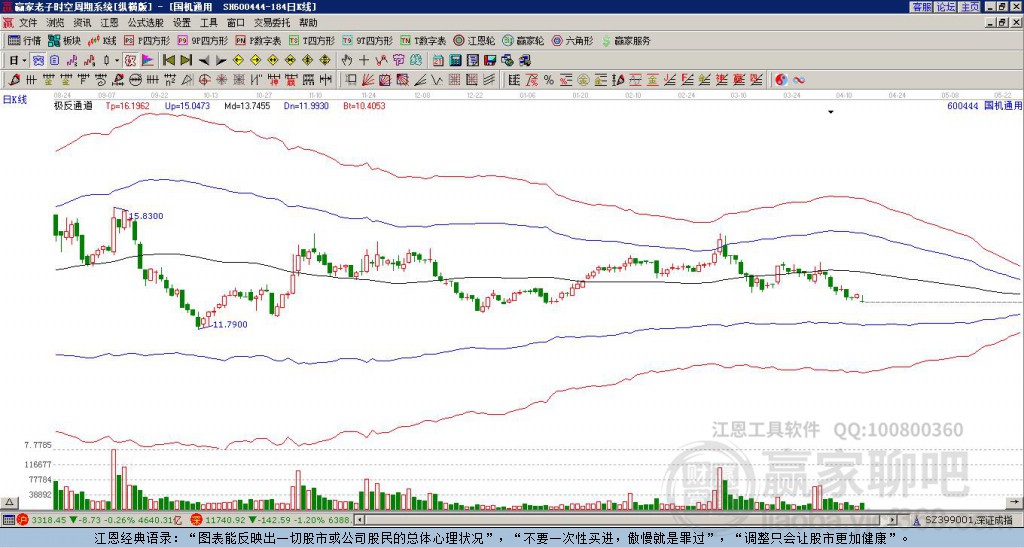Open the 板块 sector view
The image size is (1024, 548).
[64, 40]
